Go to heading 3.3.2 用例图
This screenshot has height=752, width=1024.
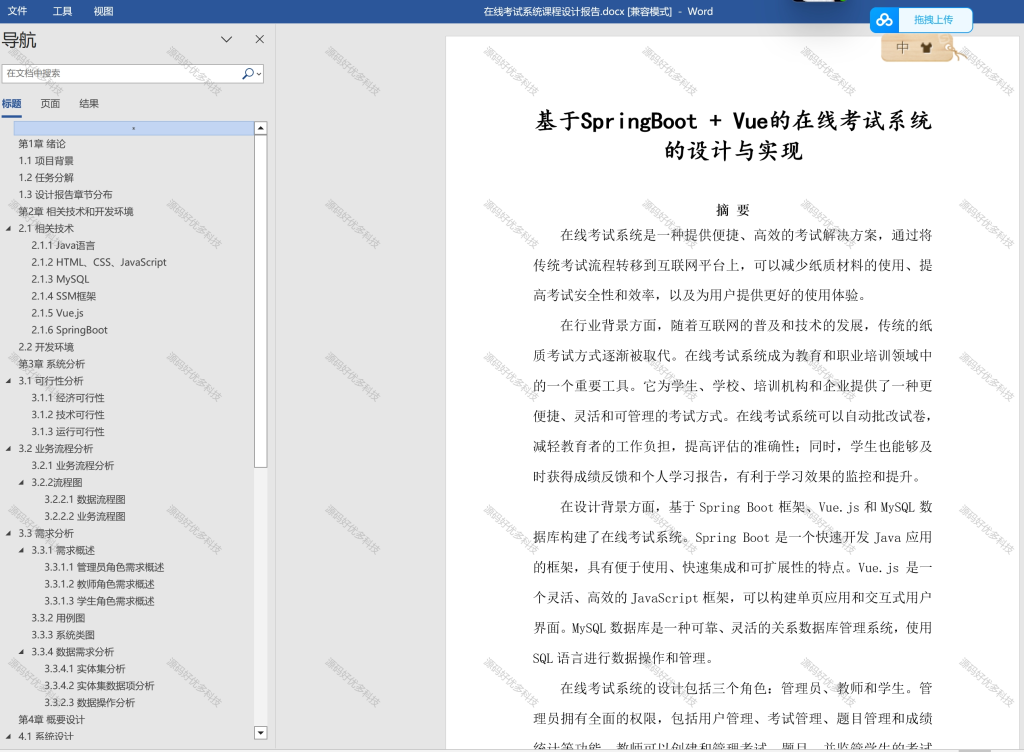pyautogui.click(x=58, y=619)
